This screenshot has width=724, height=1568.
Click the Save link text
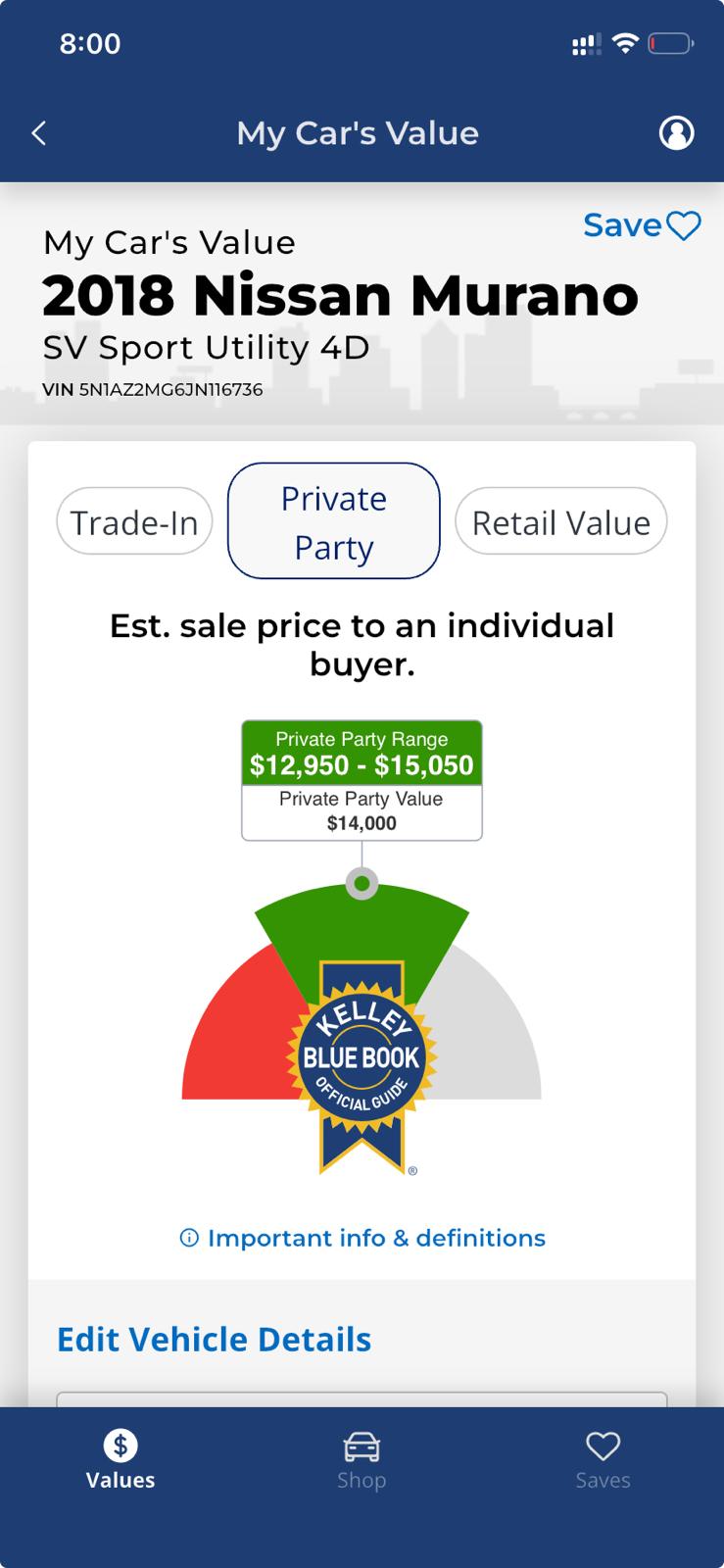622,225
